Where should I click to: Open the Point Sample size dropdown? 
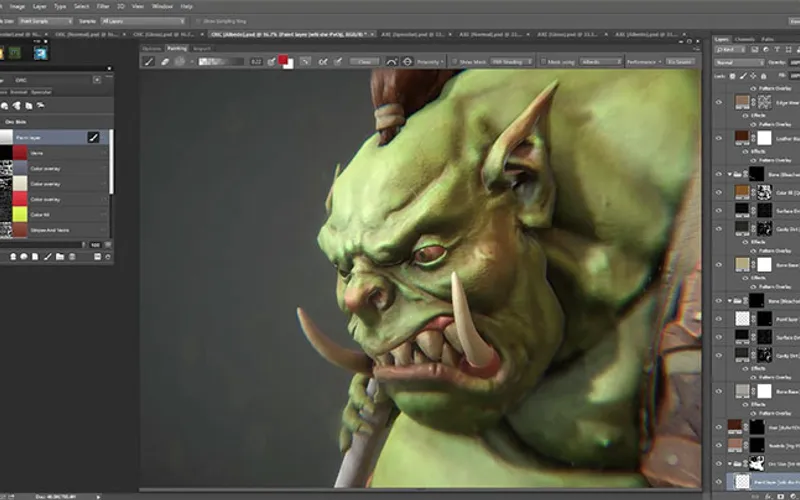[46, 21]
